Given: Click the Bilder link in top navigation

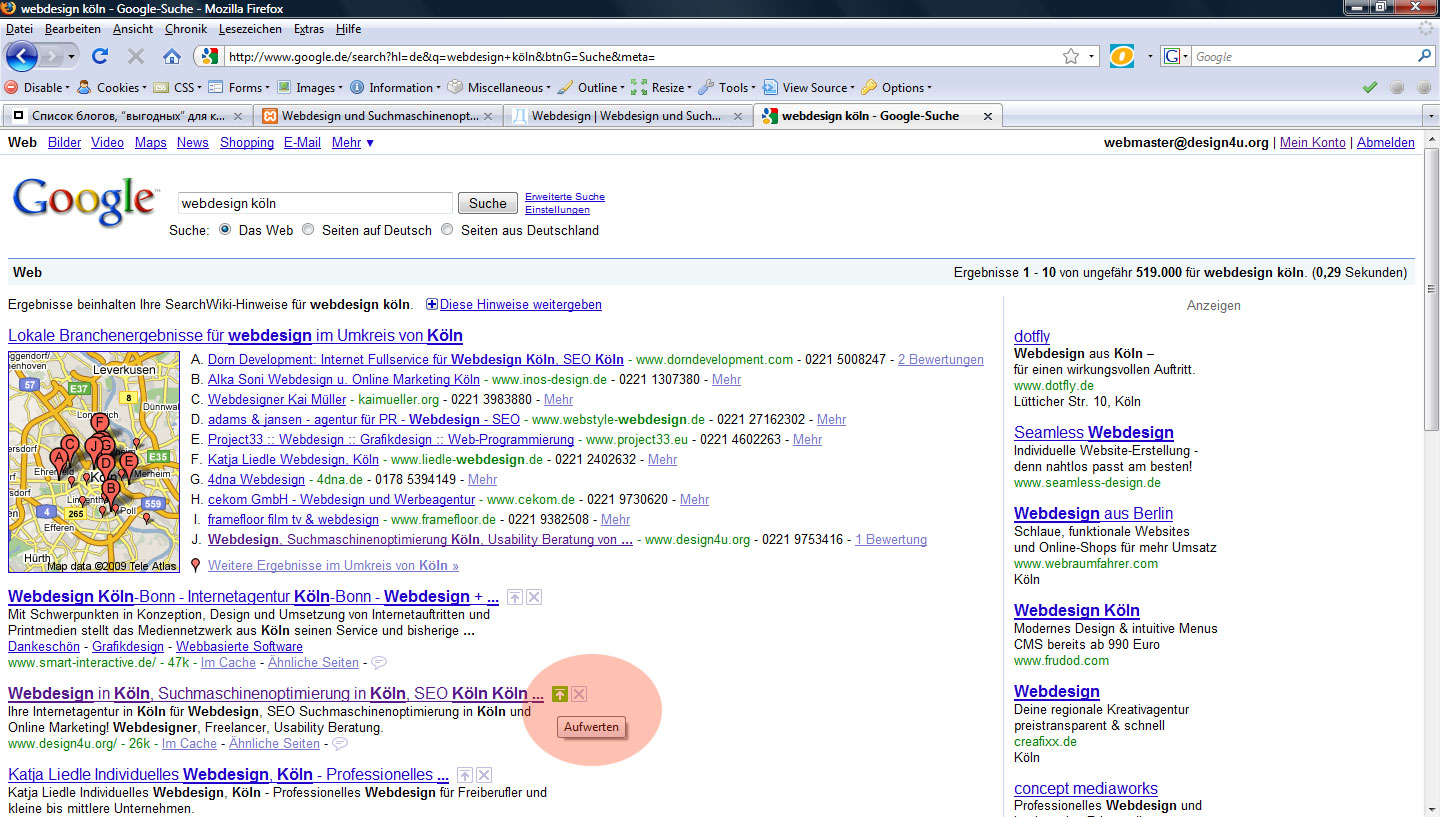Looking at the screenshot, I should tap(64, 143).
